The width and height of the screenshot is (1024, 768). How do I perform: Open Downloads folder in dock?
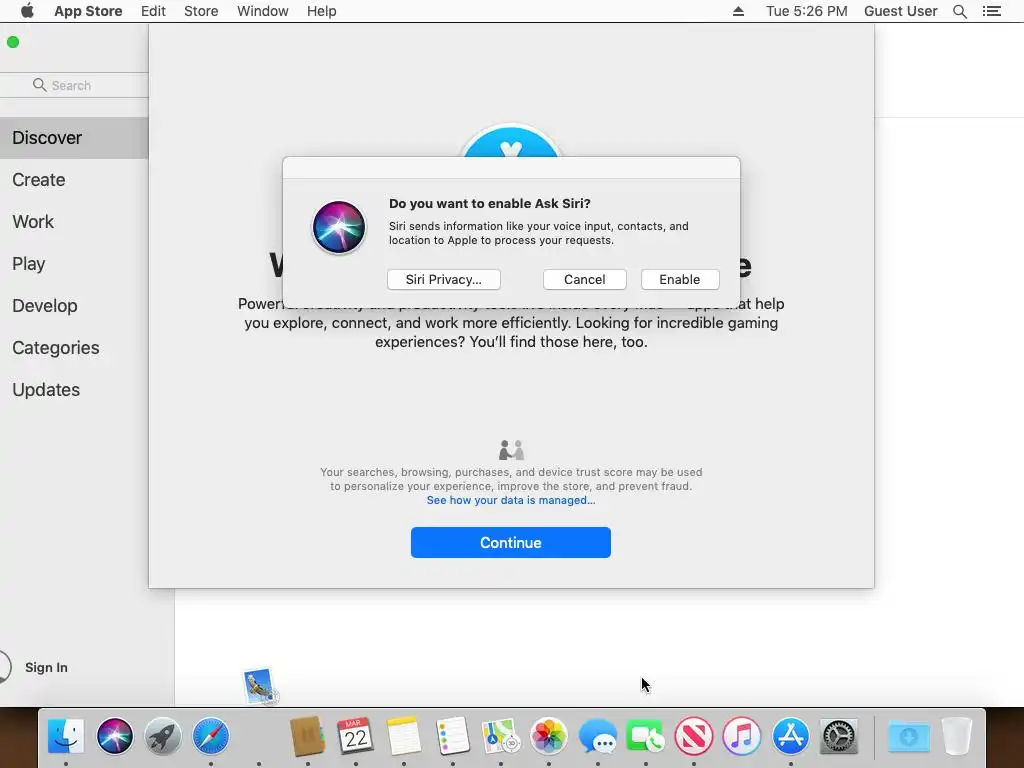point(908,736)
